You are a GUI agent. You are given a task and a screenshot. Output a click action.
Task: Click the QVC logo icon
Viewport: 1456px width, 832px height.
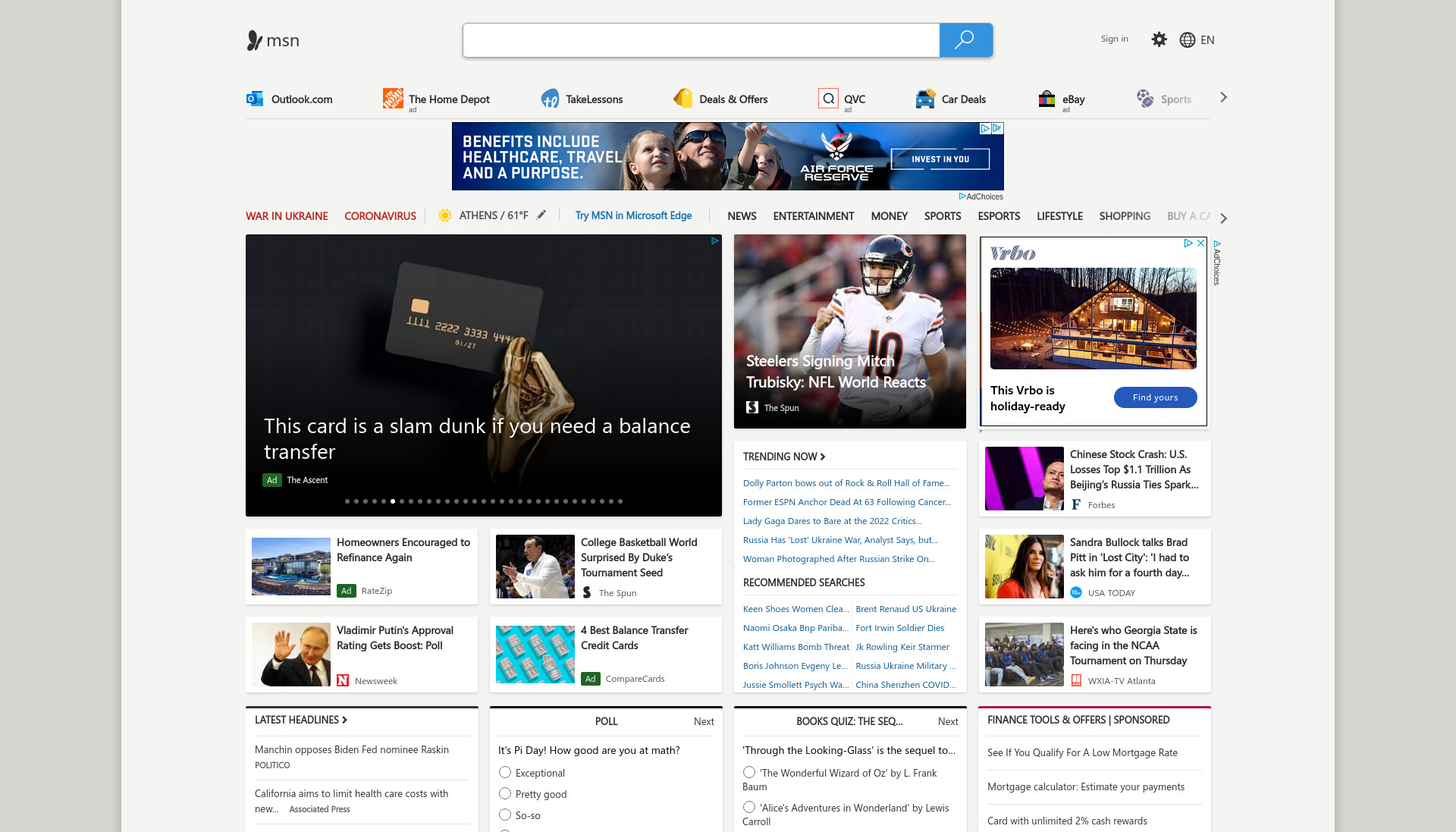coord(828,99)
